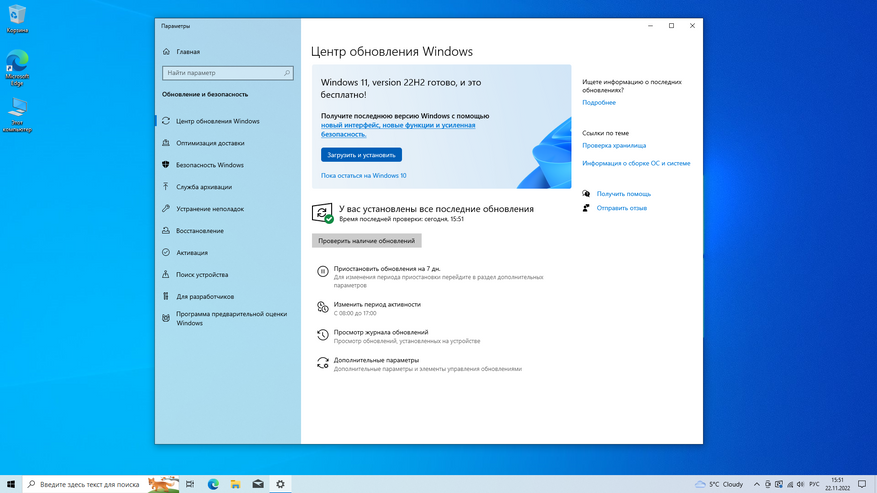Open Оптимизация доставки sidebar icon
877x493 pixels.
click(x=166, y=143)
